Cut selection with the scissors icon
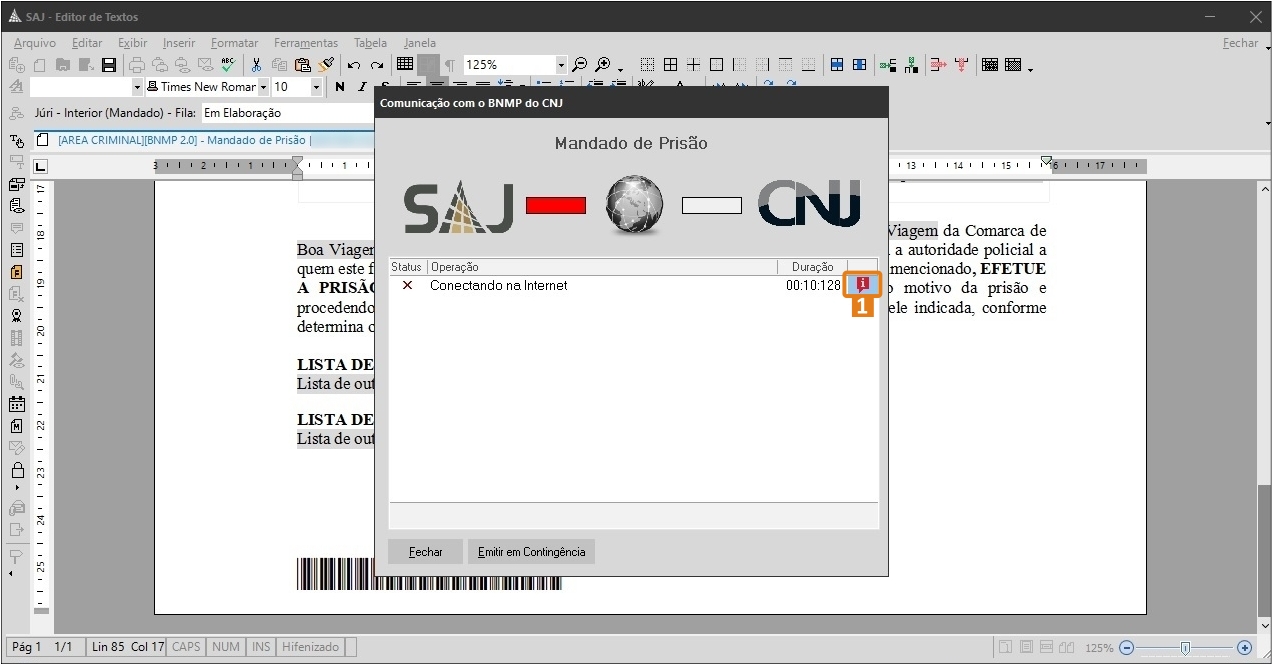 pyautogui.click(x=257, y=65)
